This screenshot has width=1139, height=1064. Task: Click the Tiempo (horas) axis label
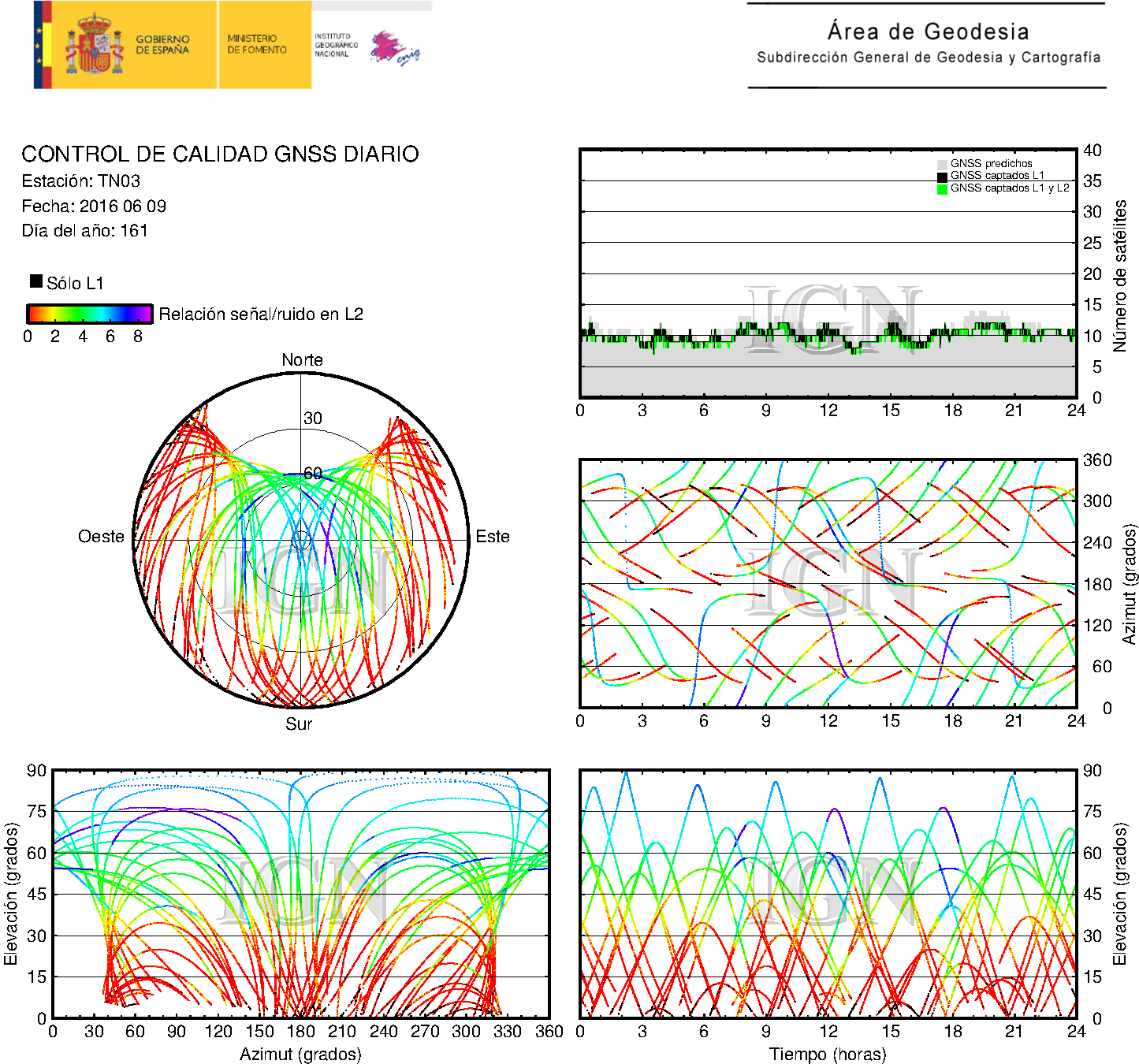click(x=828, y=1054)
